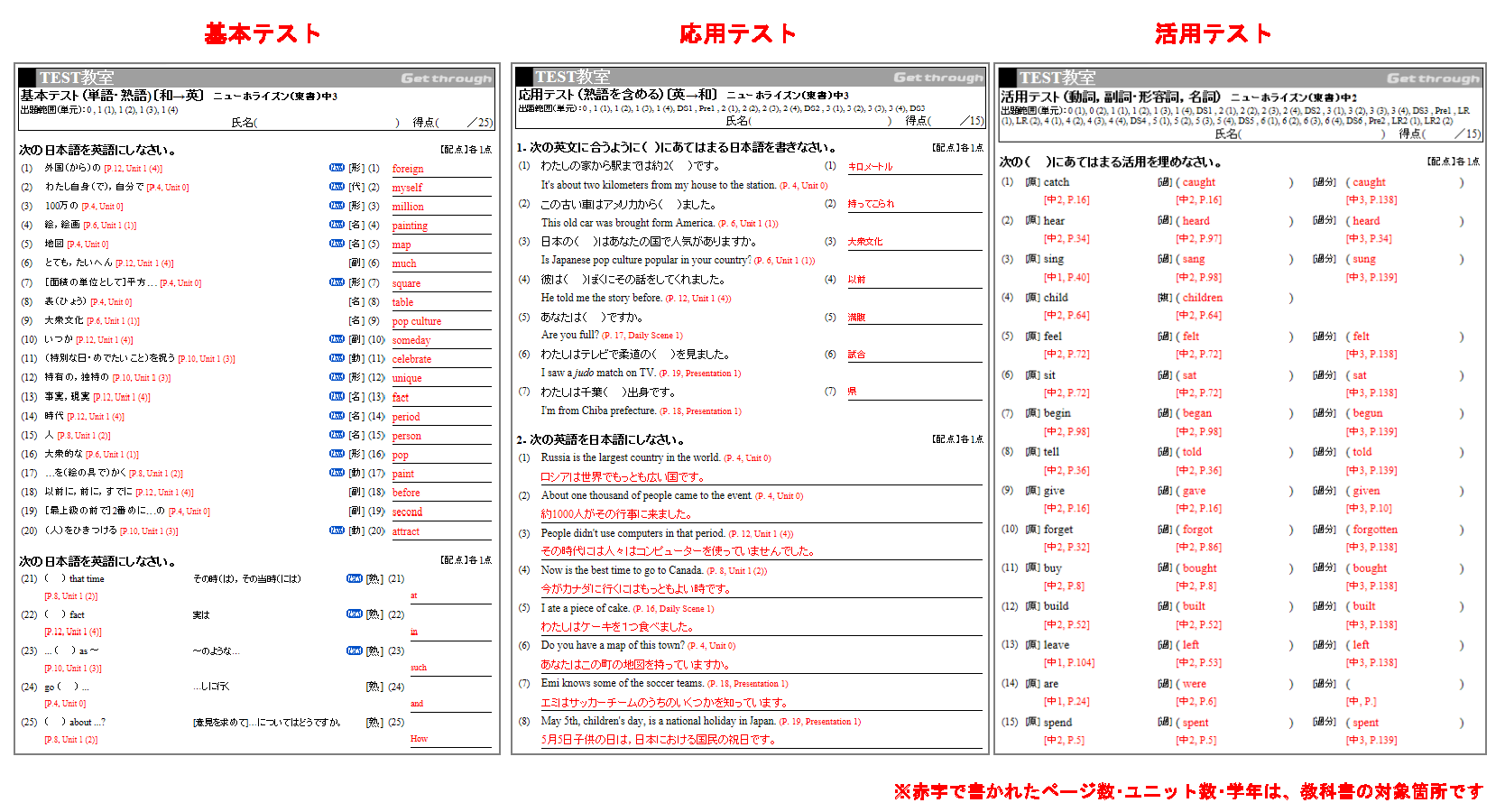Click the reference [中1, P.104]

tap(1069, 662)
